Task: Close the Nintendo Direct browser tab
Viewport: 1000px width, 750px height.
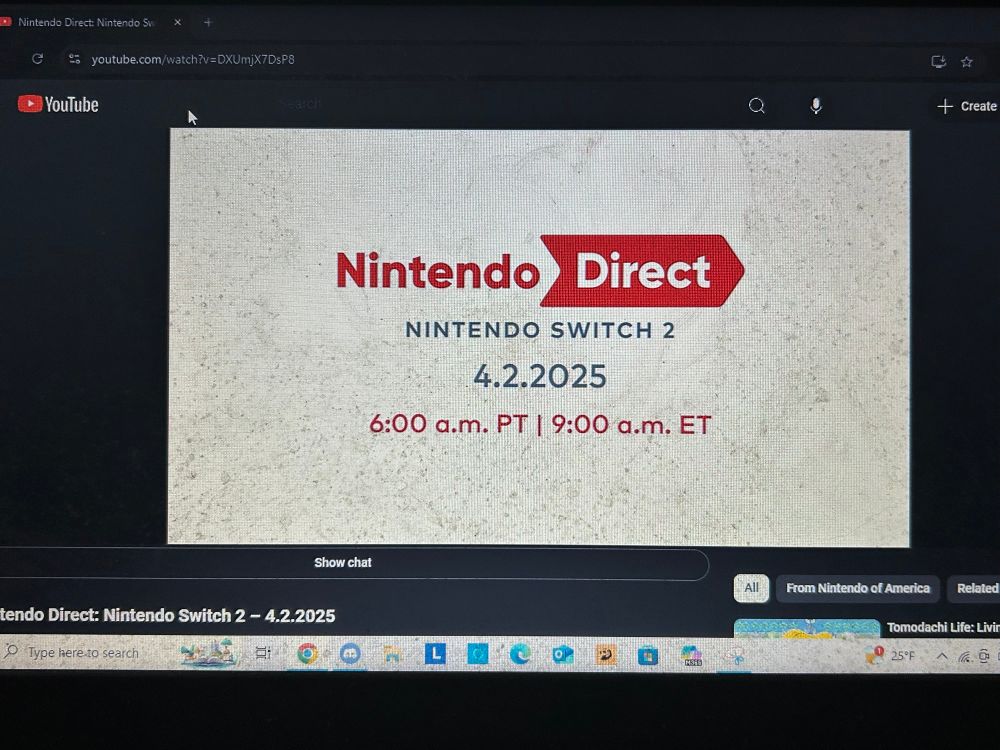Action: tap(177, 22)
